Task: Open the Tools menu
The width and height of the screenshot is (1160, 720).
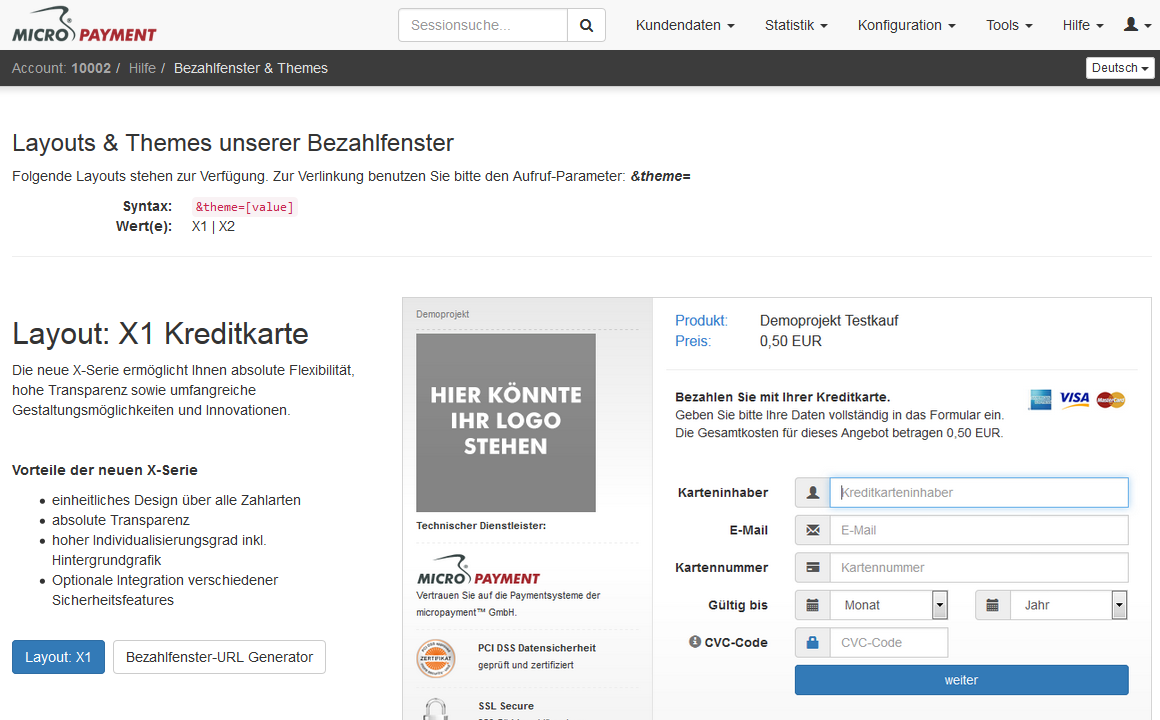Action: pos(1009,25)
